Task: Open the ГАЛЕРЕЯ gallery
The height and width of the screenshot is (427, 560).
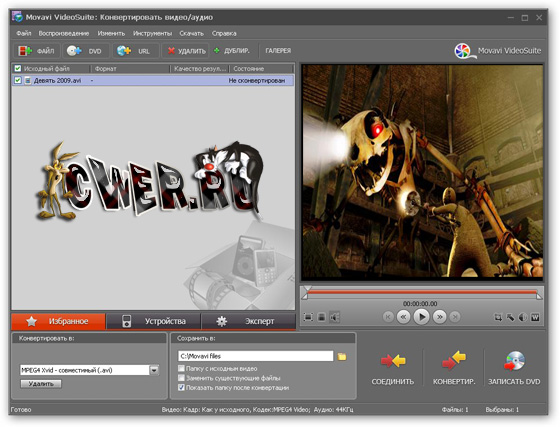Action: (278, 51)
